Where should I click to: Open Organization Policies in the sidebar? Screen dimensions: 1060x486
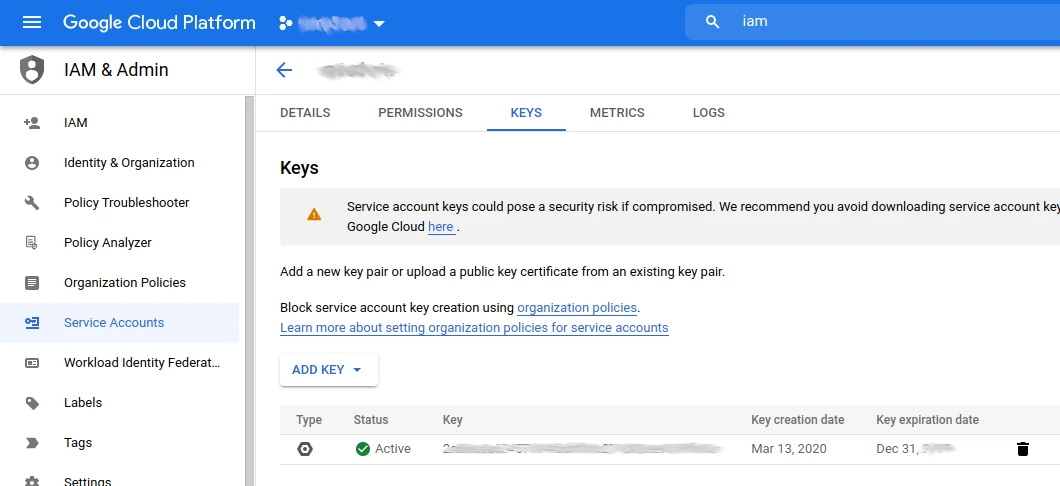tap(124, 283)
